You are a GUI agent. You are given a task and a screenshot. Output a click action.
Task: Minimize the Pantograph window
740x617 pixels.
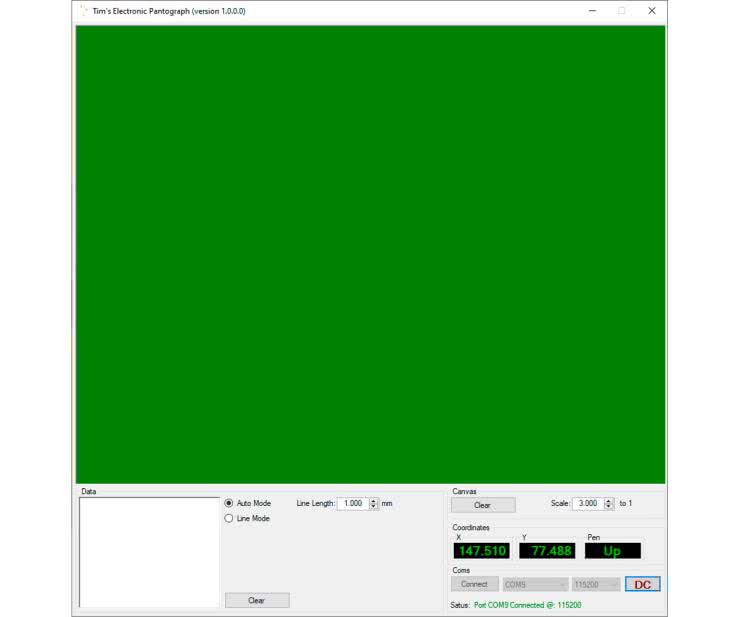point(592,11)
